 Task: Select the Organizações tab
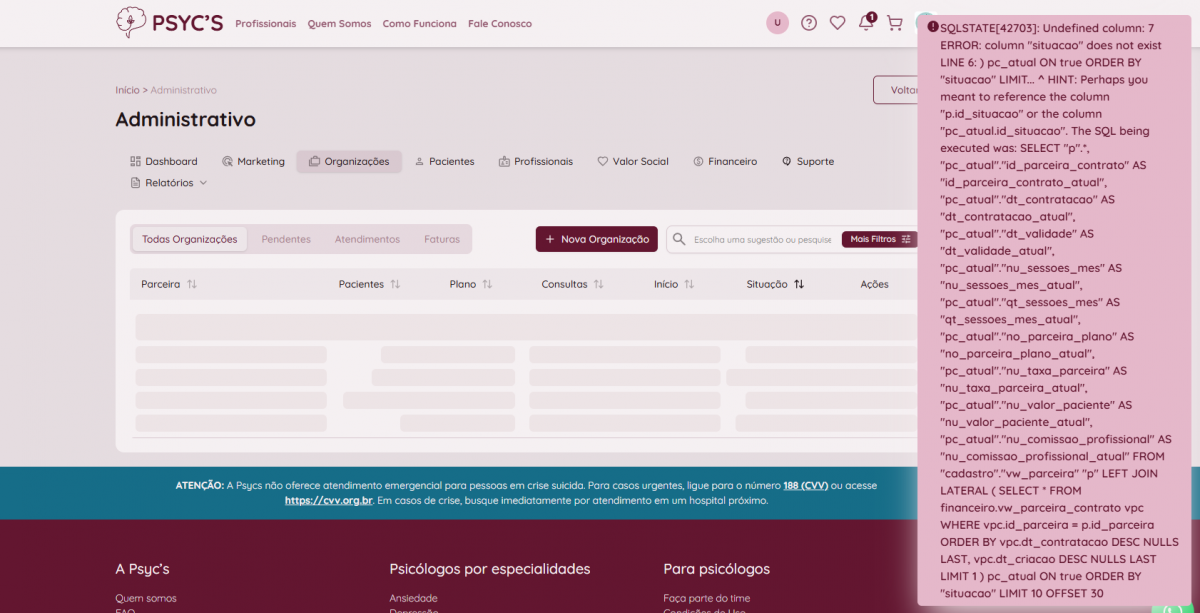tap(349, 161)
